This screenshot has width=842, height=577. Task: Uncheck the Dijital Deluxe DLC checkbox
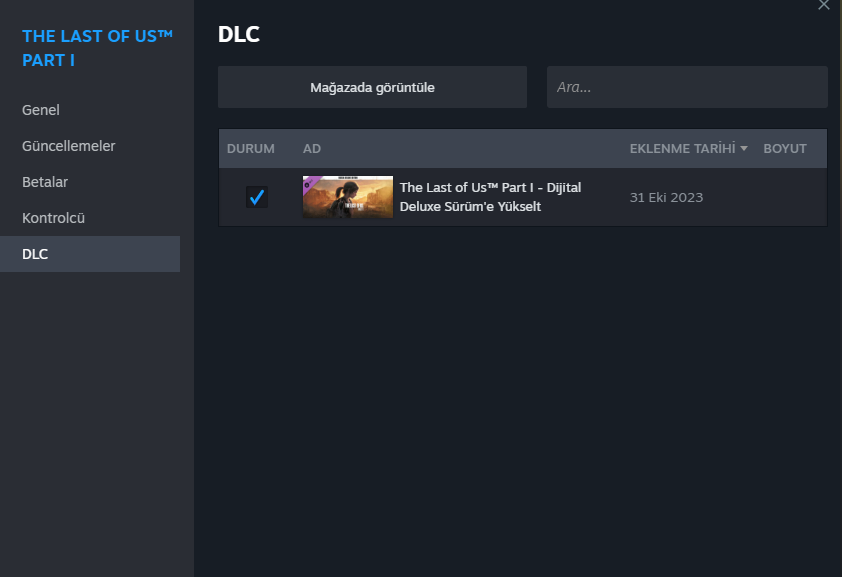[x=257, y=197]
